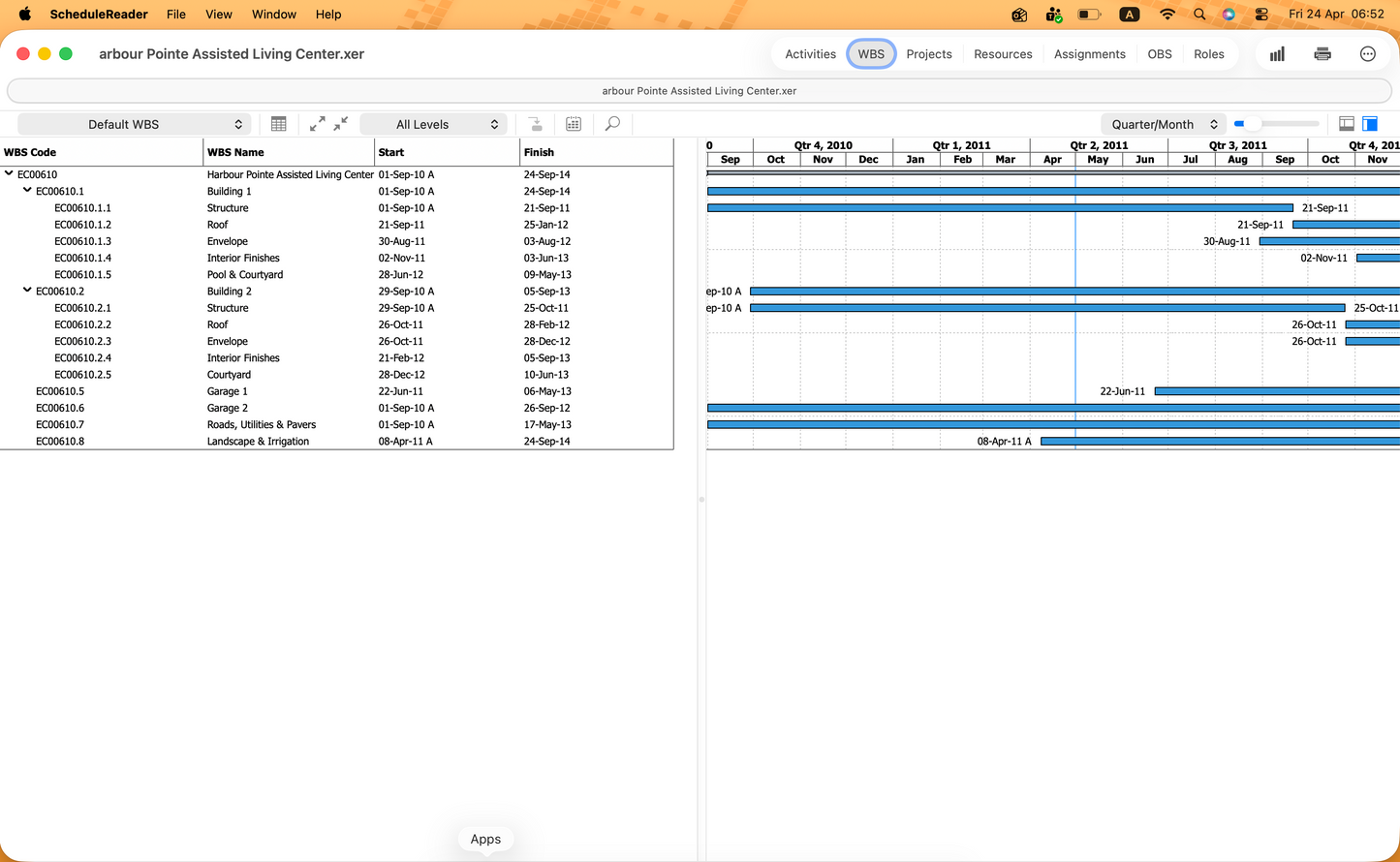The height and width of the screenshot is (862, 1400).
Task: Open the more options ellipsis icon
Action: [x=1368, y=54]
